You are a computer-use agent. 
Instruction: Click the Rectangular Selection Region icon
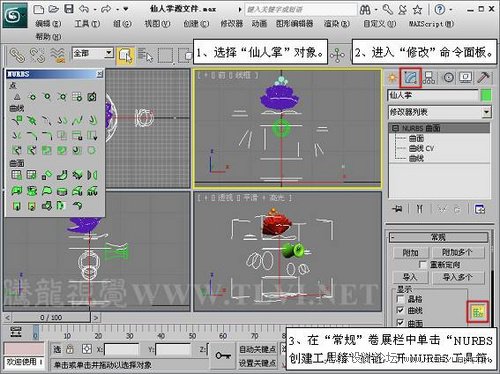(x=165, y=55)
